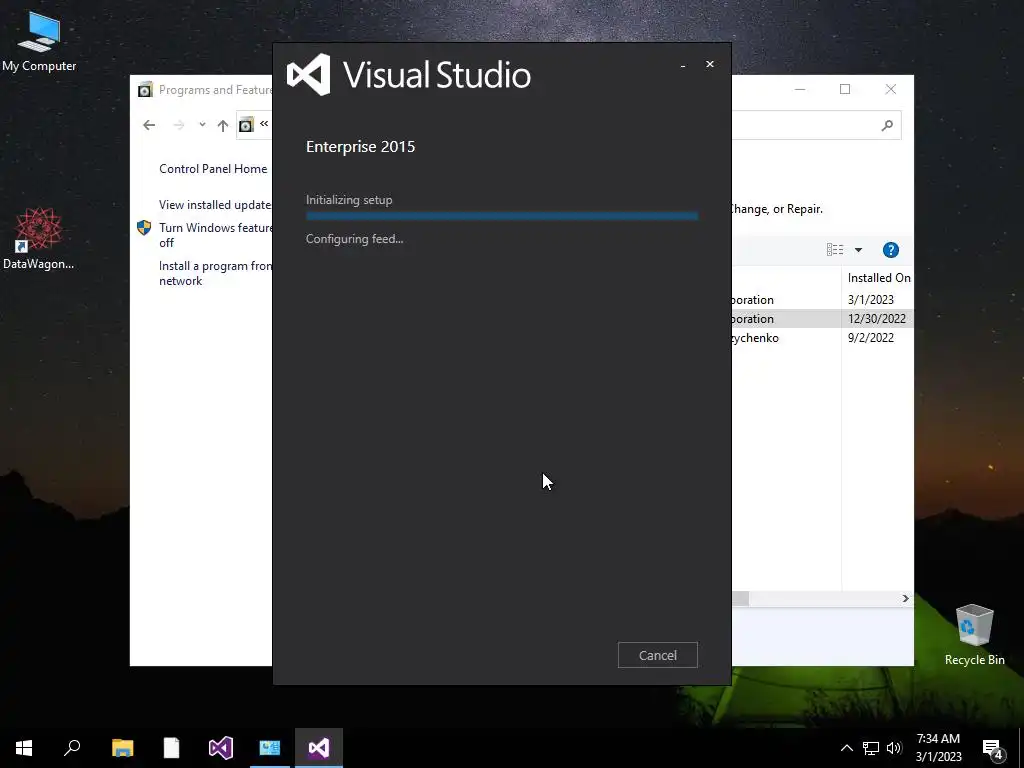Click the horizontal scrollbar thumb in program list

[741, 598]
